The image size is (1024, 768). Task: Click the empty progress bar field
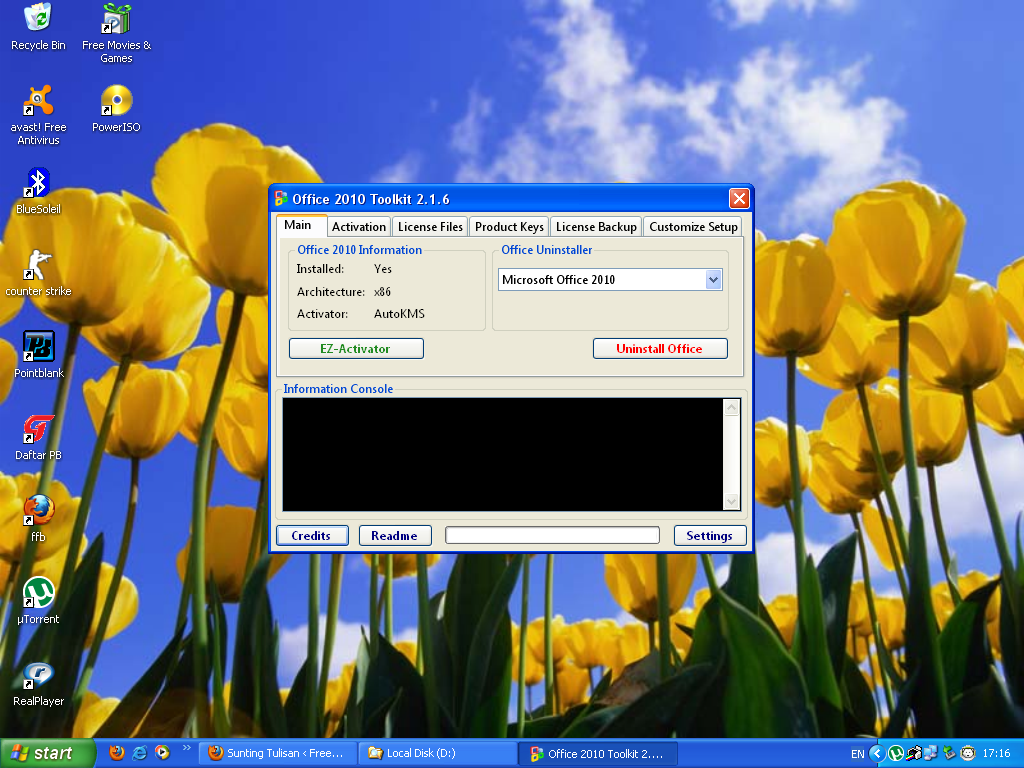(552, 536)
